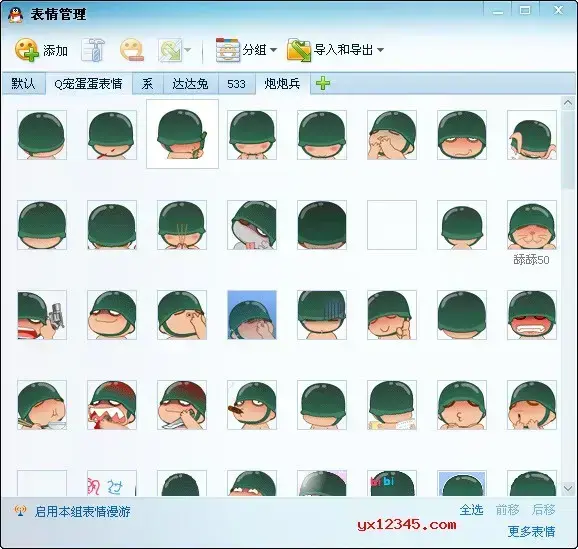This screenshot has width=578, height=549.
Task: Add a new group with green plus
Action: [x=323, y=83]
